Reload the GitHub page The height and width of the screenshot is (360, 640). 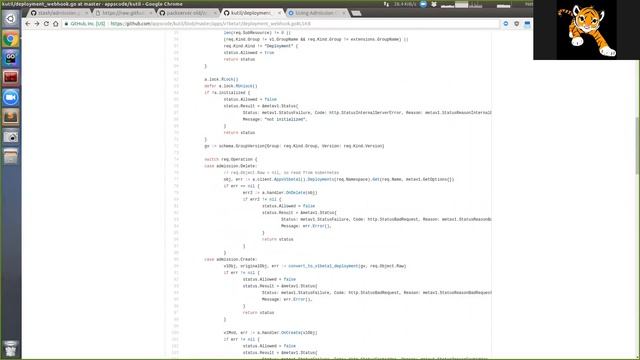46,24
